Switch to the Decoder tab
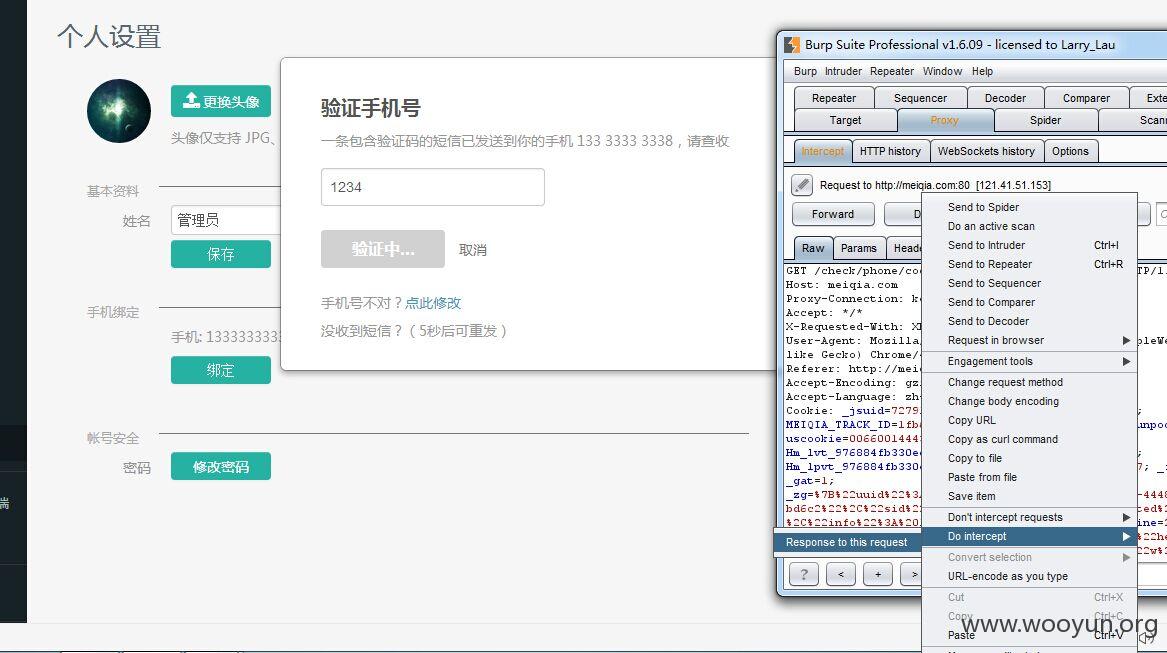Image resolution: width=1167 pixels, height=653 pixels. tap(1005, 98)
